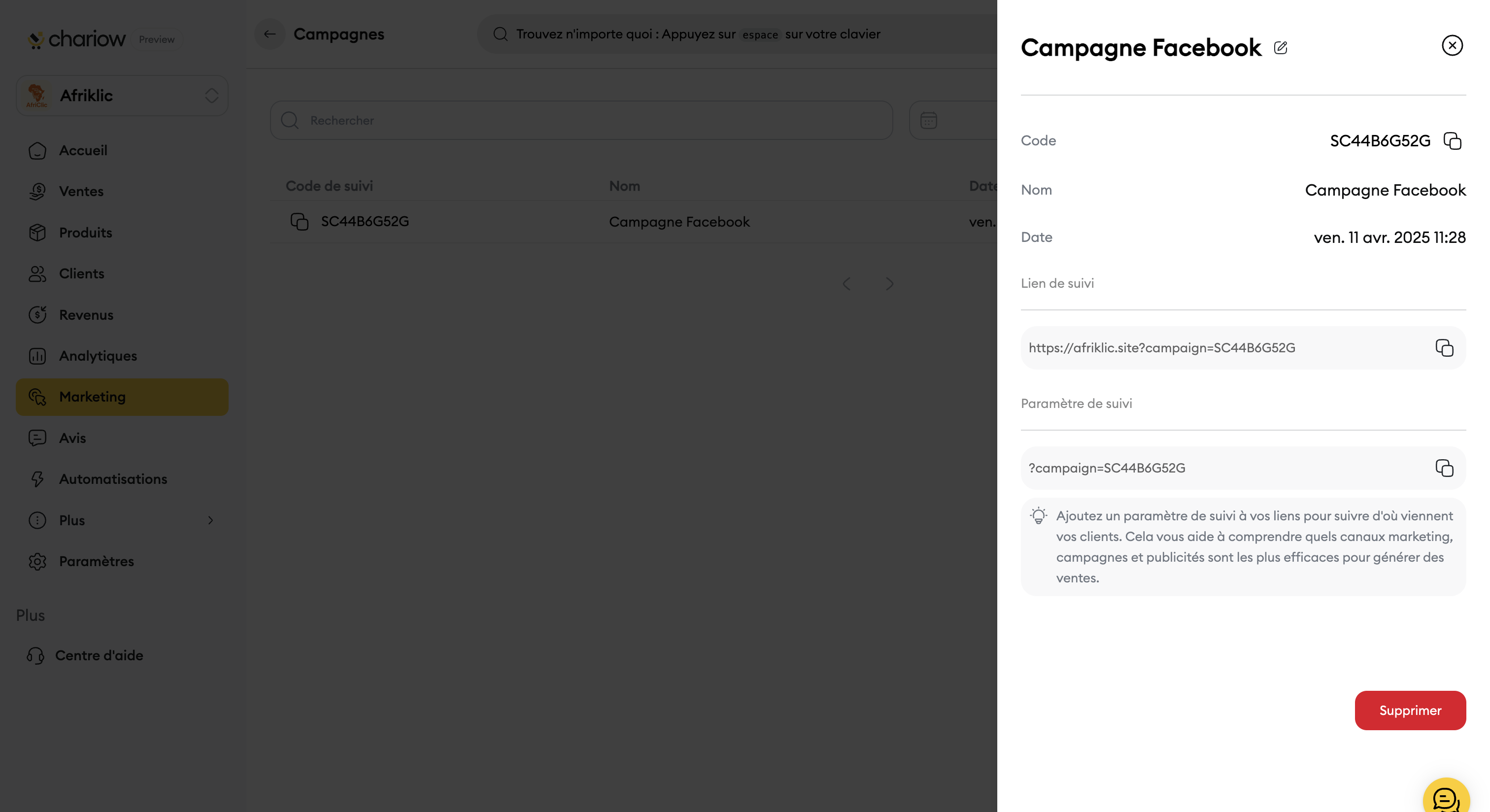Go to next page of campaigns
Image resolution: width=1490 pixels, height=812 pixels.
(x=889, y=283)
